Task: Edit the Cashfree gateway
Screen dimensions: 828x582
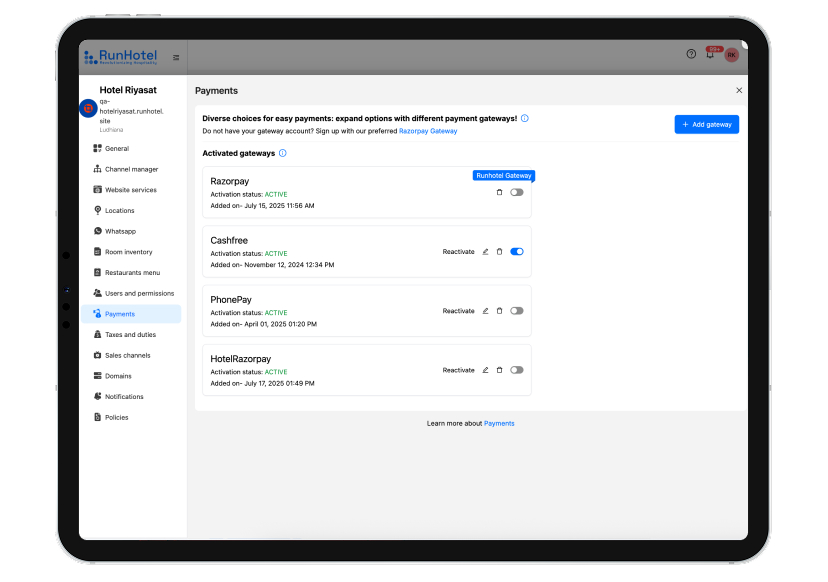Action: 485,252
